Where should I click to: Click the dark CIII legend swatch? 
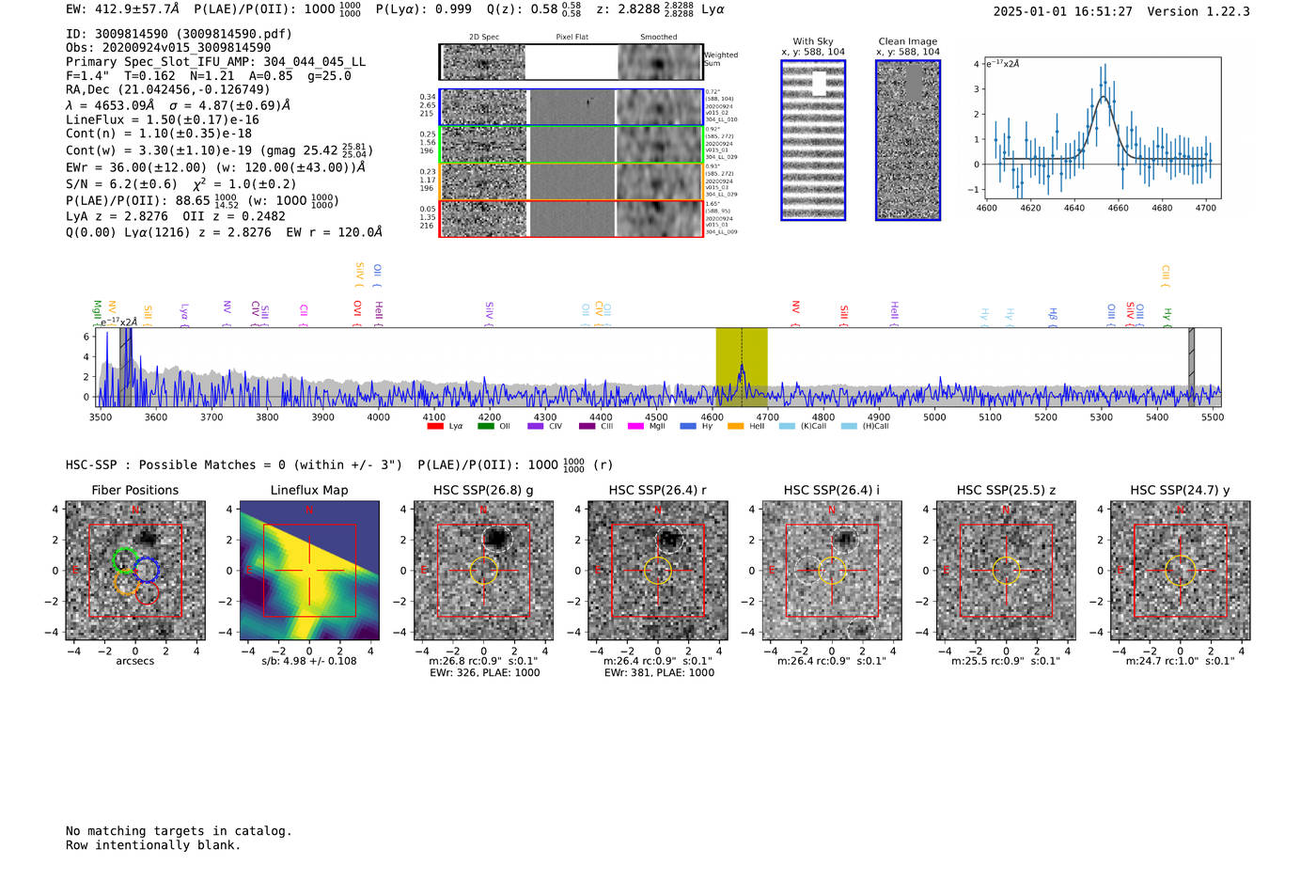click(587, 426)
